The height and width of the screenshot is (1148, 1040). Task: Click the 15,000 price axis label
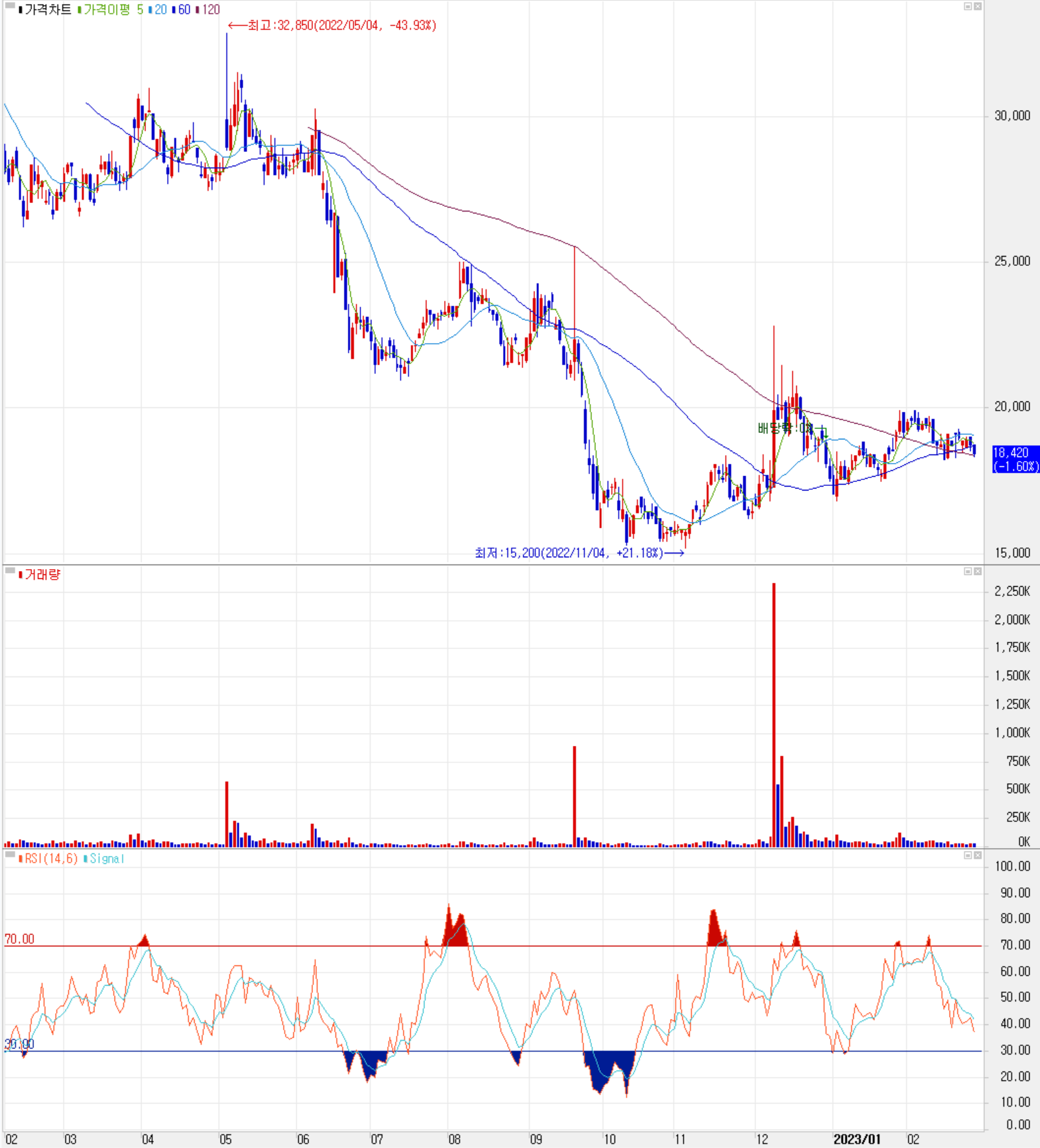[1012, 553]
